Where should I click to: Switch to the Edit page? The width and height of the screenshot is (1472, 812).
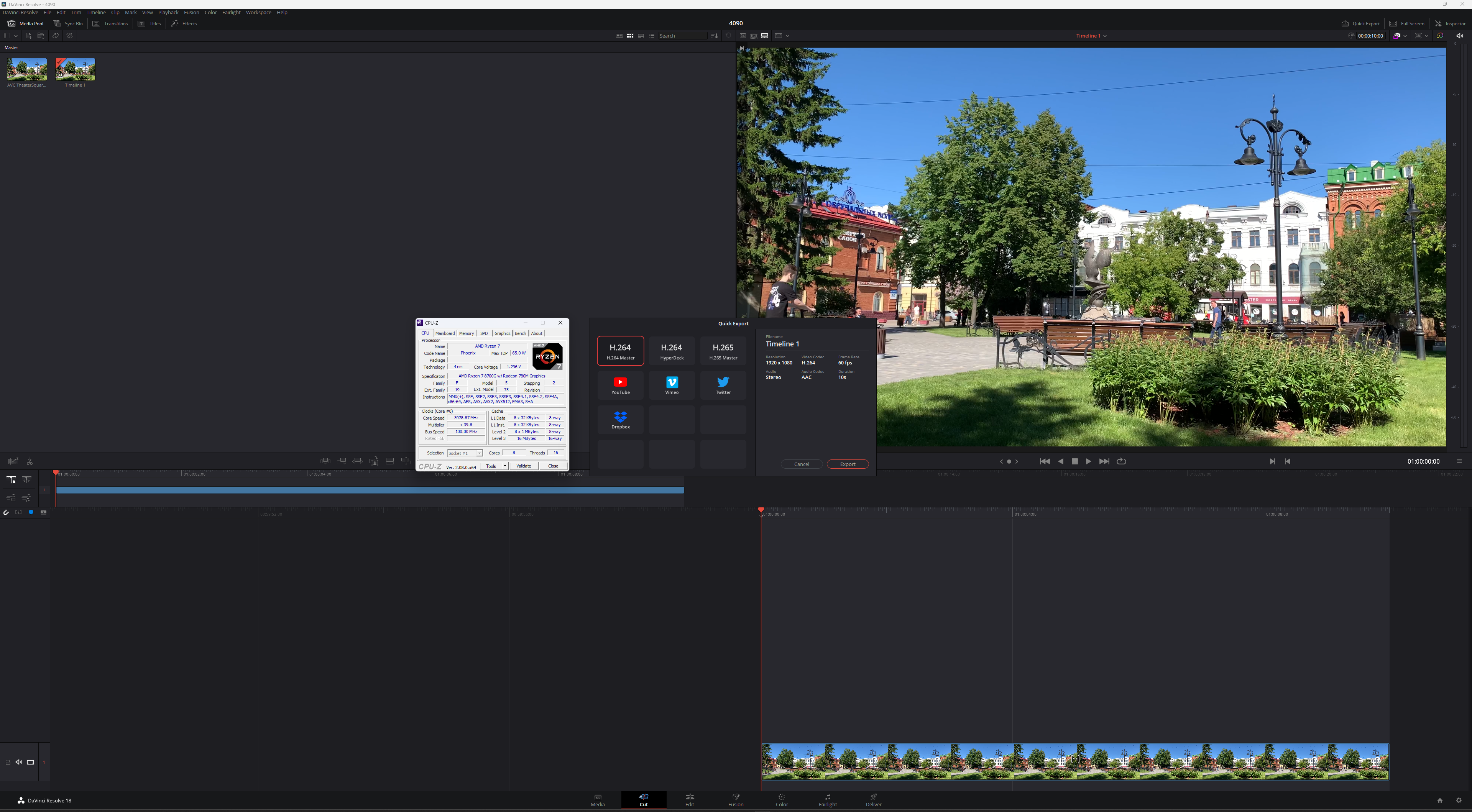pyautogui.click(x=690, y=800)
